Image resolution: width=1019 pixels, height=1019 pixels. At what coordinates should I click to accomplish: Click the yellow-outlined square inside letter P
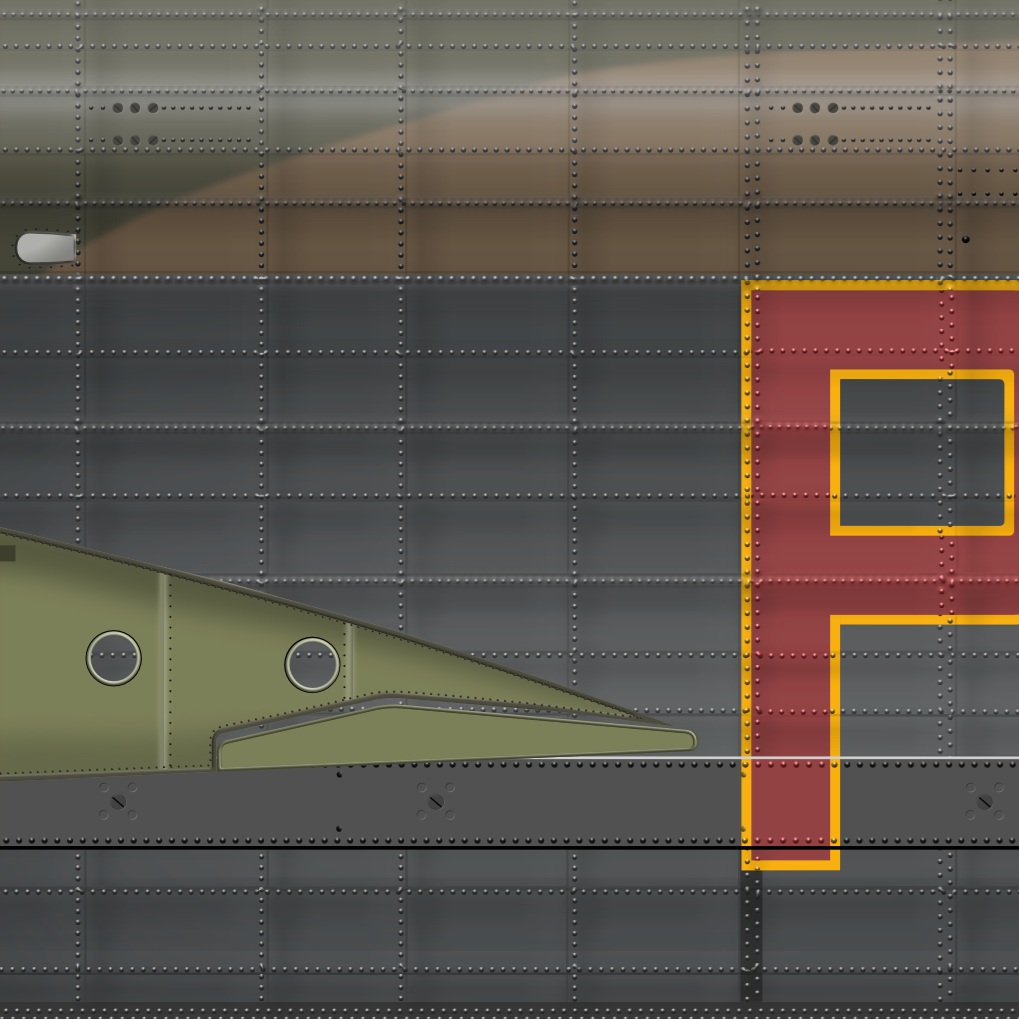pos(921,452)
